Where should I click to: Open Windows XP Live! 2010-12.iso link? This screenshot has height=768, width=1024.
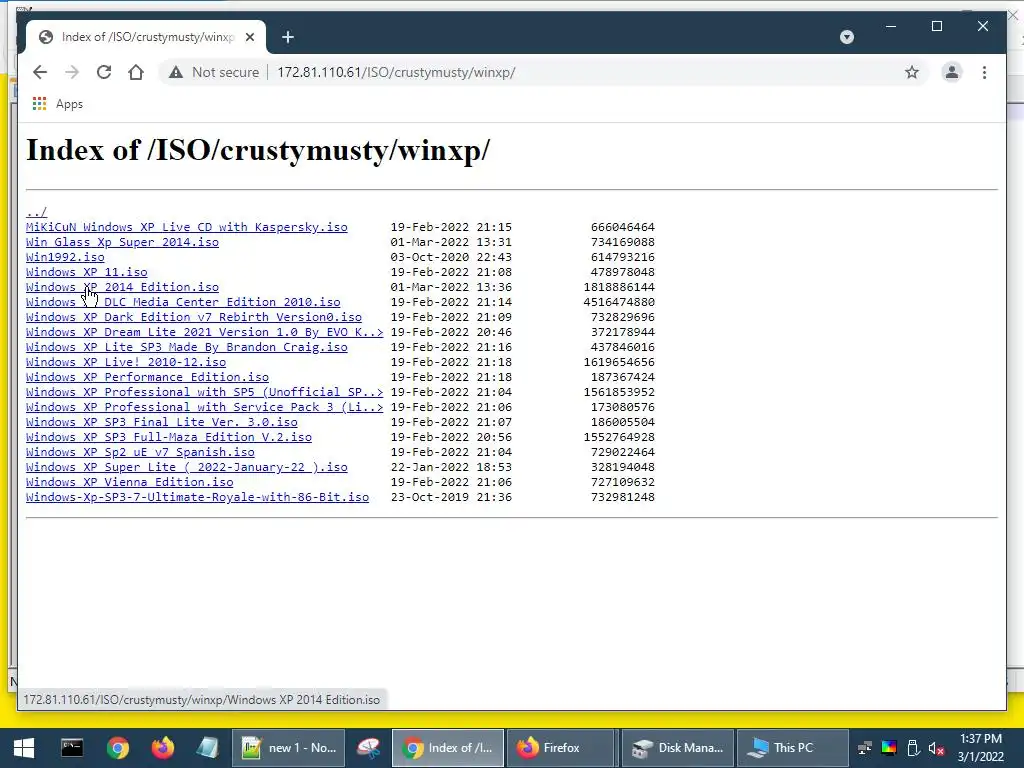pyautogui.click(x=126, y=362)
